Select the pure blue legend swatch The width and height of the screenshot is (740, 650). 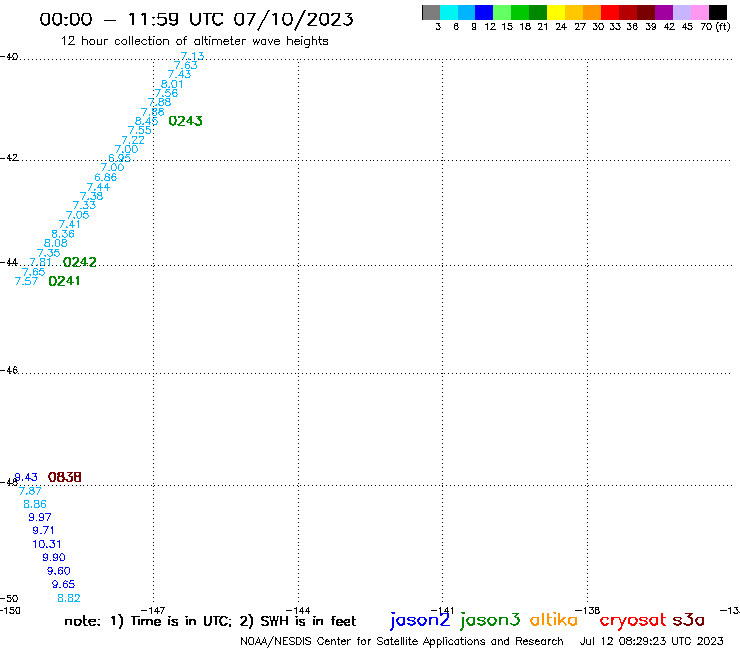point(484,12)
